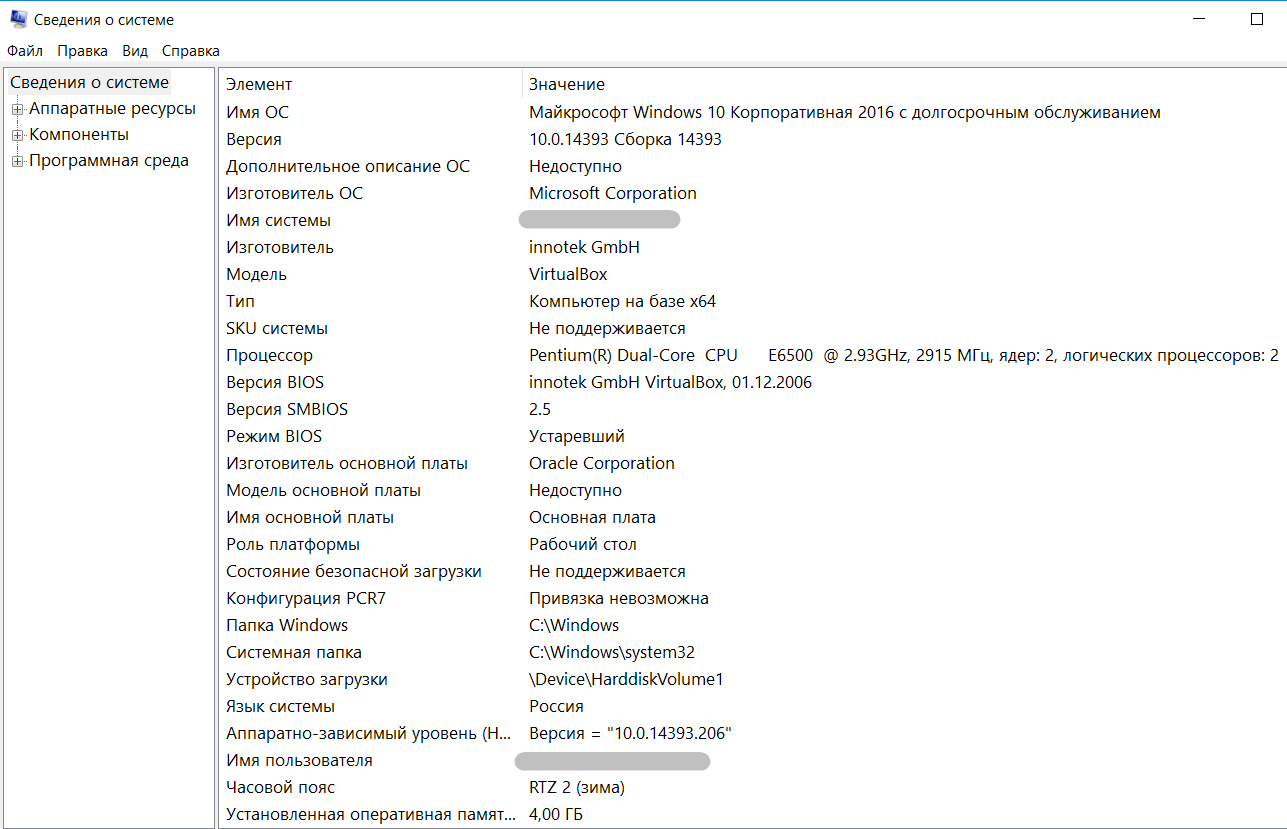
Task: Select Программная среда in the tree
Action: (109, 161)
